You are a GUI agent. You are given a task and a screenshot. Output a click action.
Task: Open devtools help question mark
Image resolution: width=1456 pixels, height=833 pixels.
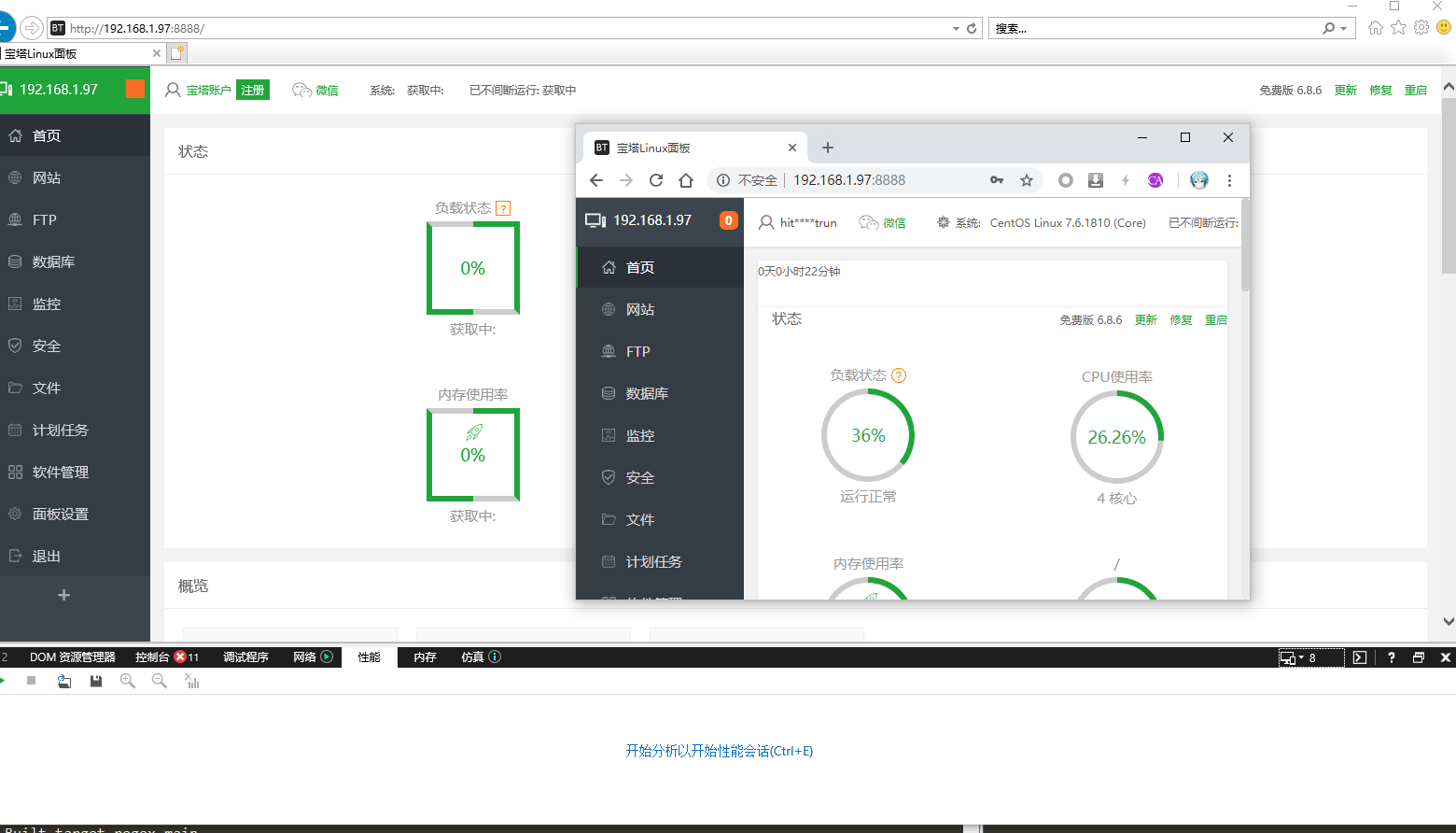(x=1391, y=657)
